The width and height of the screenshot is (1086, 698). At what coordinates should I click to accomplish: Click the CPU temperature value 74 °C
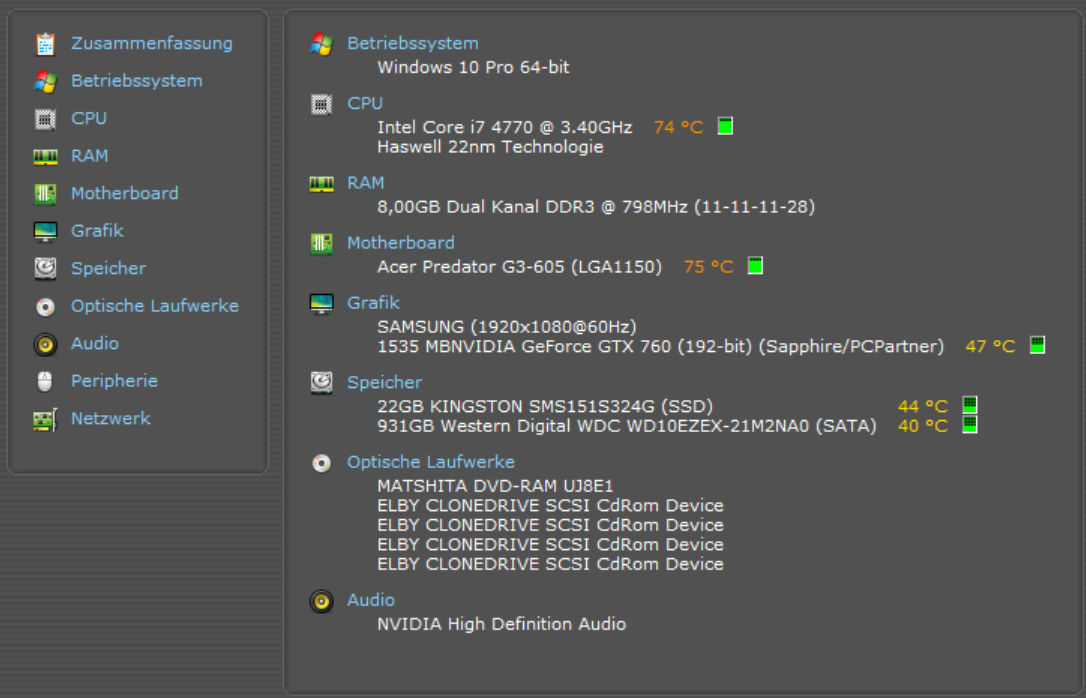[x=678, y=127]
